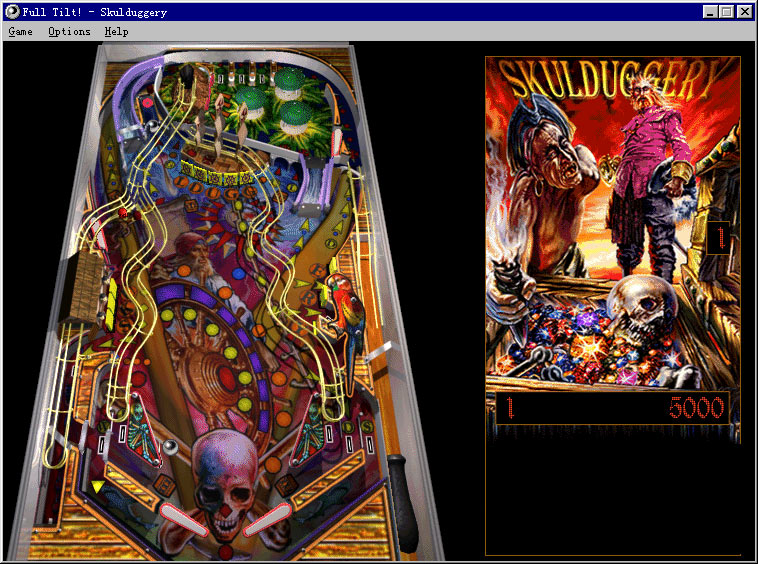This screenshot has height=564, width=758.
Task: Click the yellow arrow at the left outlane
Action: pyautogui.click(x=98, y=486)
